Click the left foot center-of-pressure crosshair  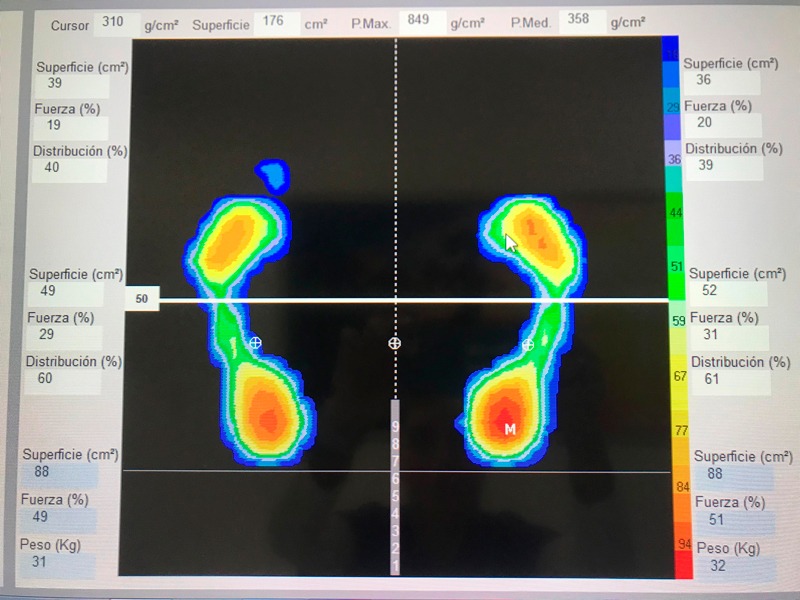click(255, 343)
